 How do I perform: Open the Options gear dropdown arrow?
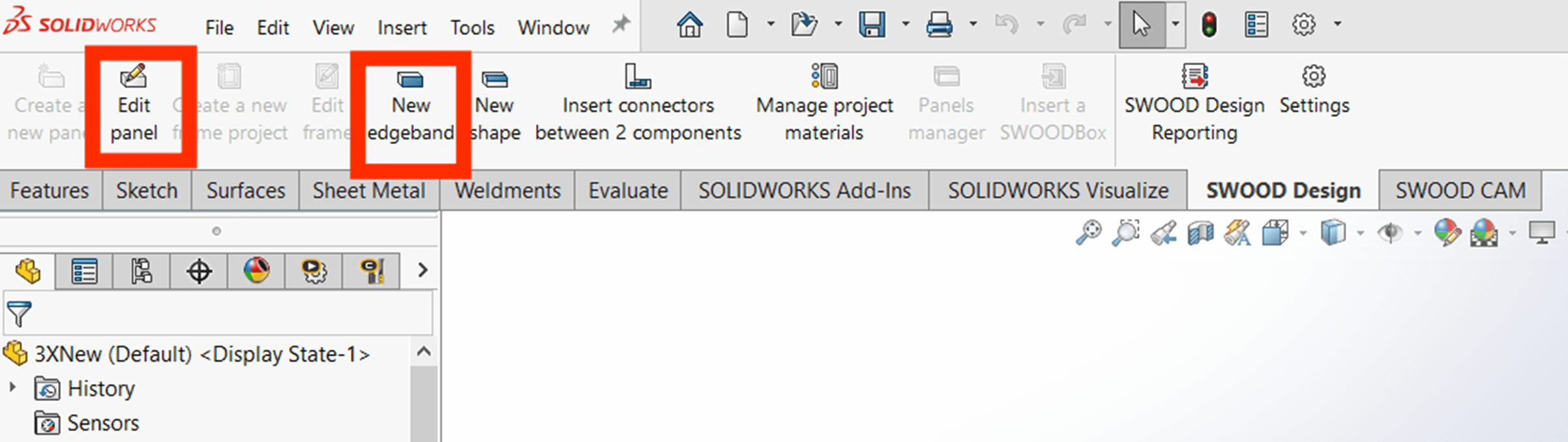point(1337,24)
